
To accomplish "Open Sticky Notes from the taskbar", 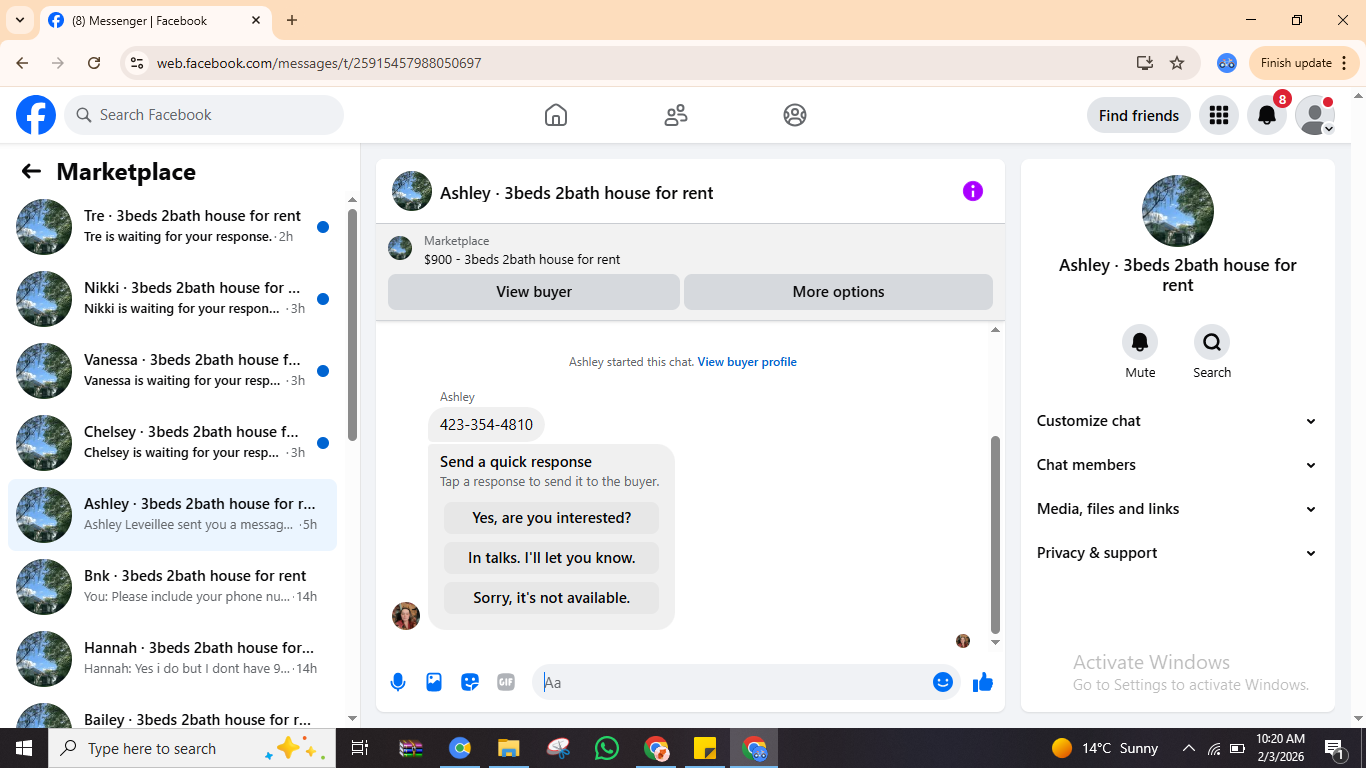I will coord(705,748).
